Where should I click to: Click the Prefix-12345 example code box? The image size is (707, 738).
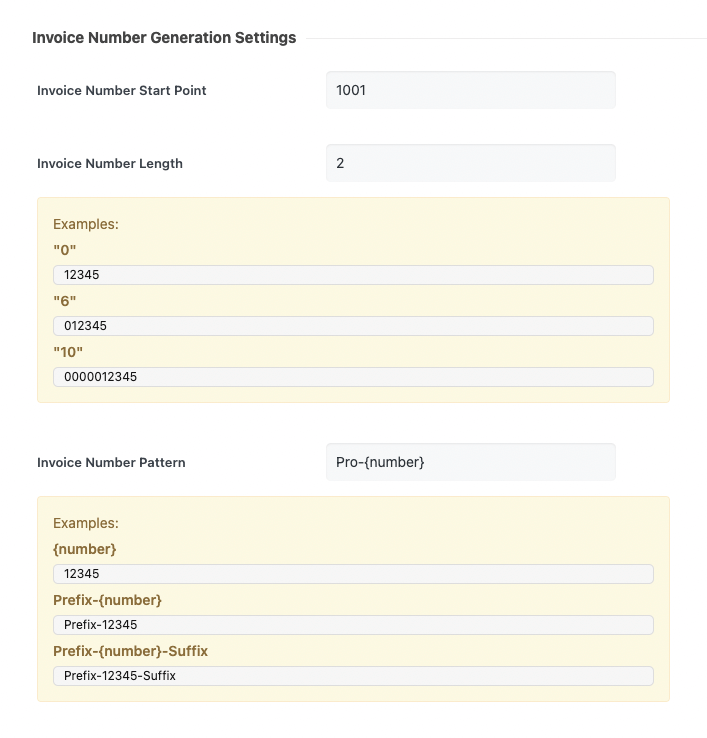point(352,625)
